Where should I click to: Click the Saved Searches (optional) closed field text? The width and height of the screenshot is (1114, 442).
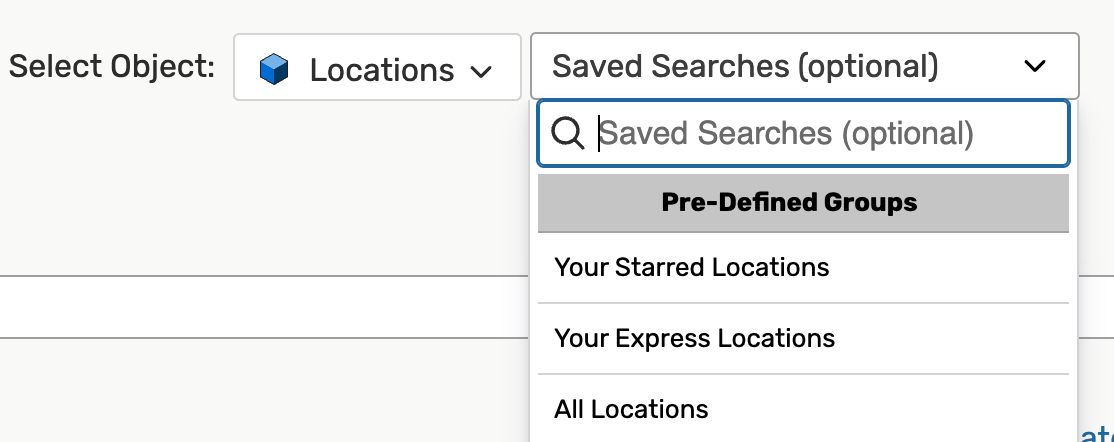(745, 67)
